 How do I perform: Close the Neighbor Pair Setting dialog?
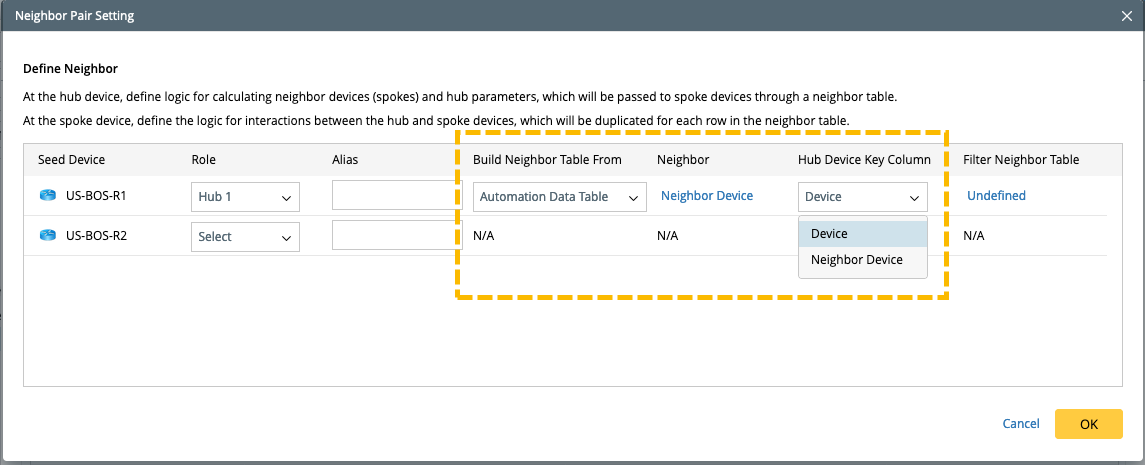(x=1127, y=16)
